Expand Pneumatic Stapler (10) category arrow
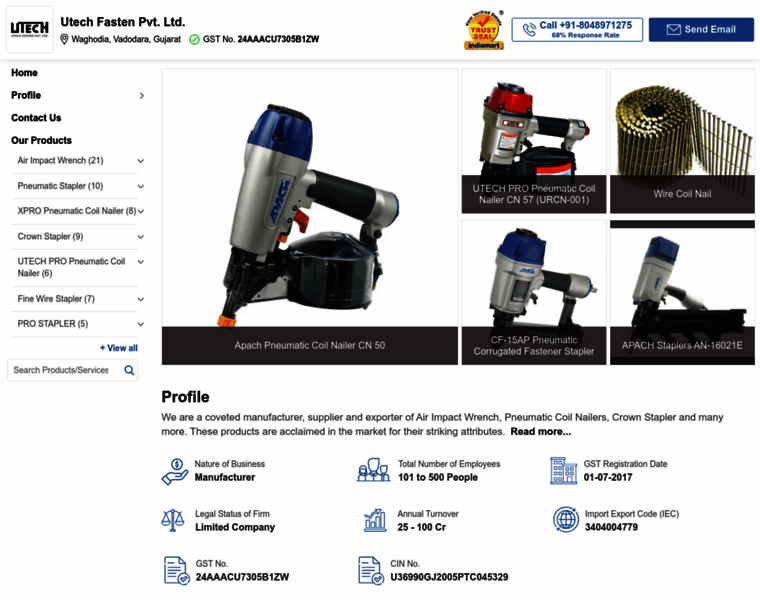760x600 pixels. [141, 186]
